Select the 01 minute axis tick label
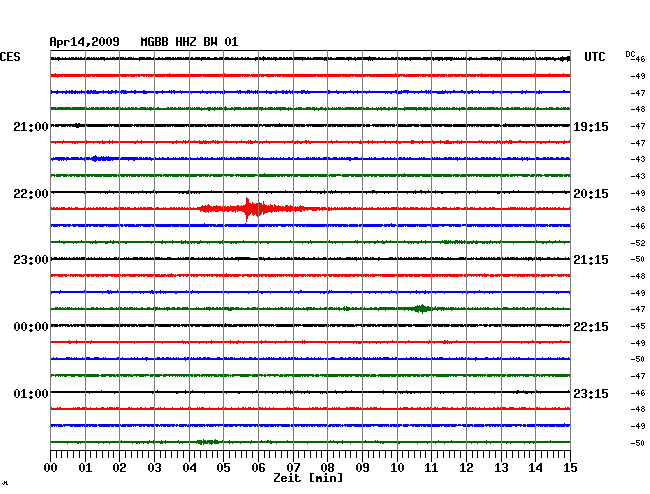This screenshot has width=650, height=494. (85, 467)
